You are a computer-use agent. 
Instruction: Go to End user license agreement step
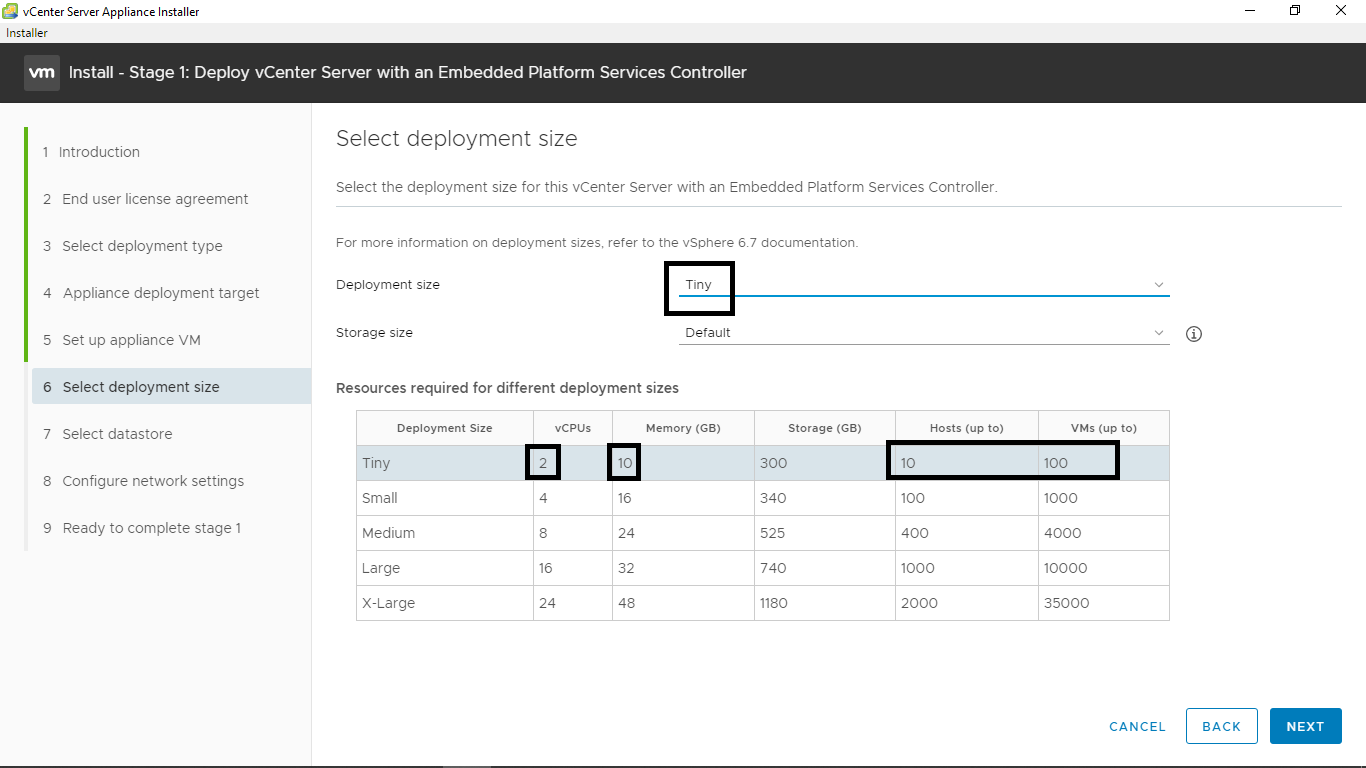click(x=154, y=199)
